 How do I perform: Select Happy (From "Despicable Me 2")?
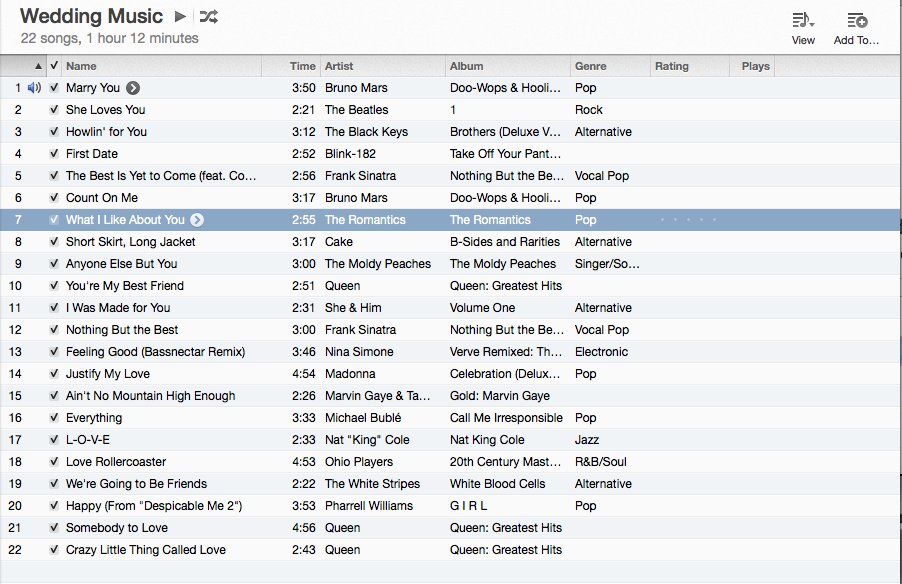(x=154, y=506)
